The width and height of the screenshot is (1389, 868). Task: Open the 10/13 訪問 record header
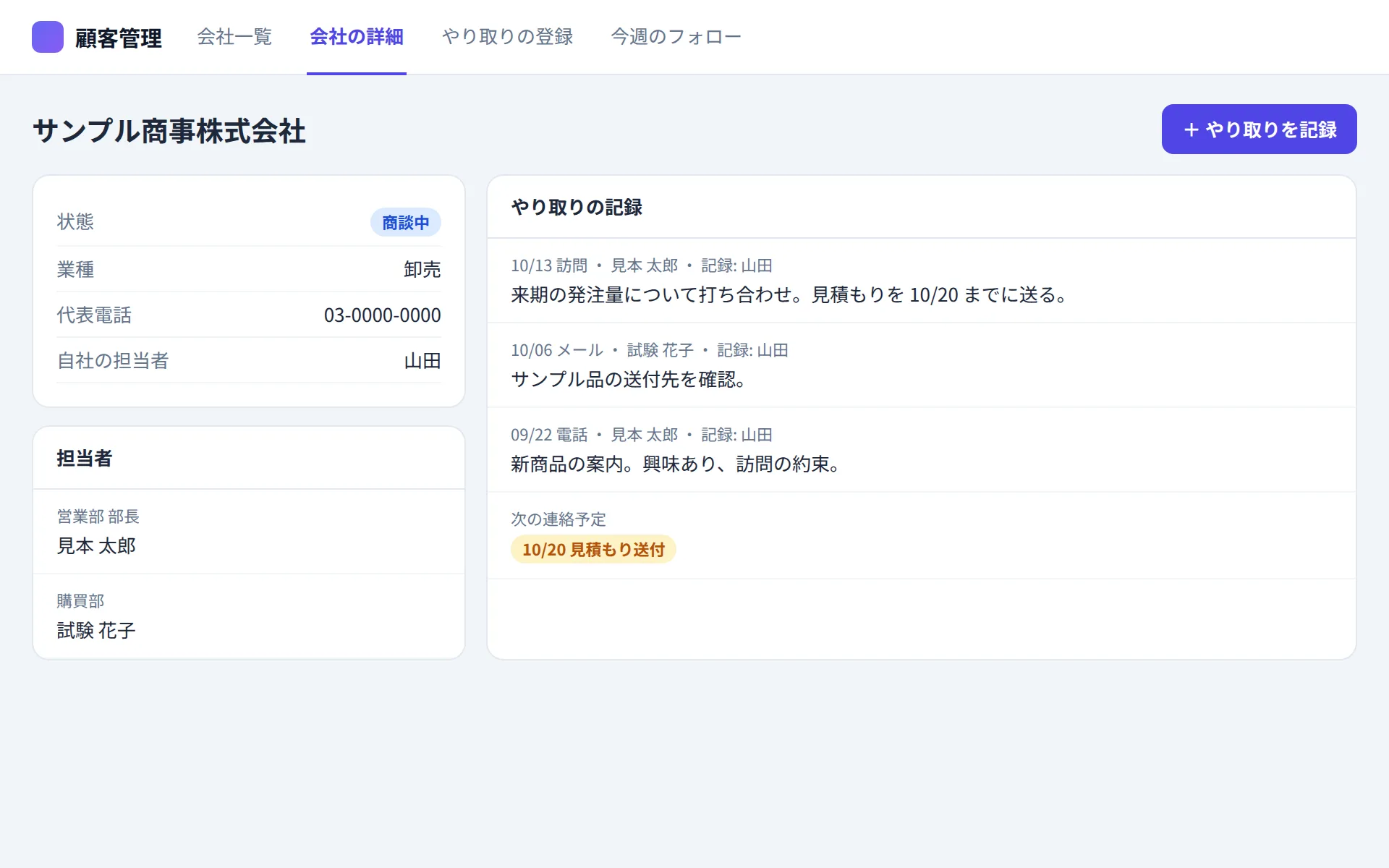[642, 265]
